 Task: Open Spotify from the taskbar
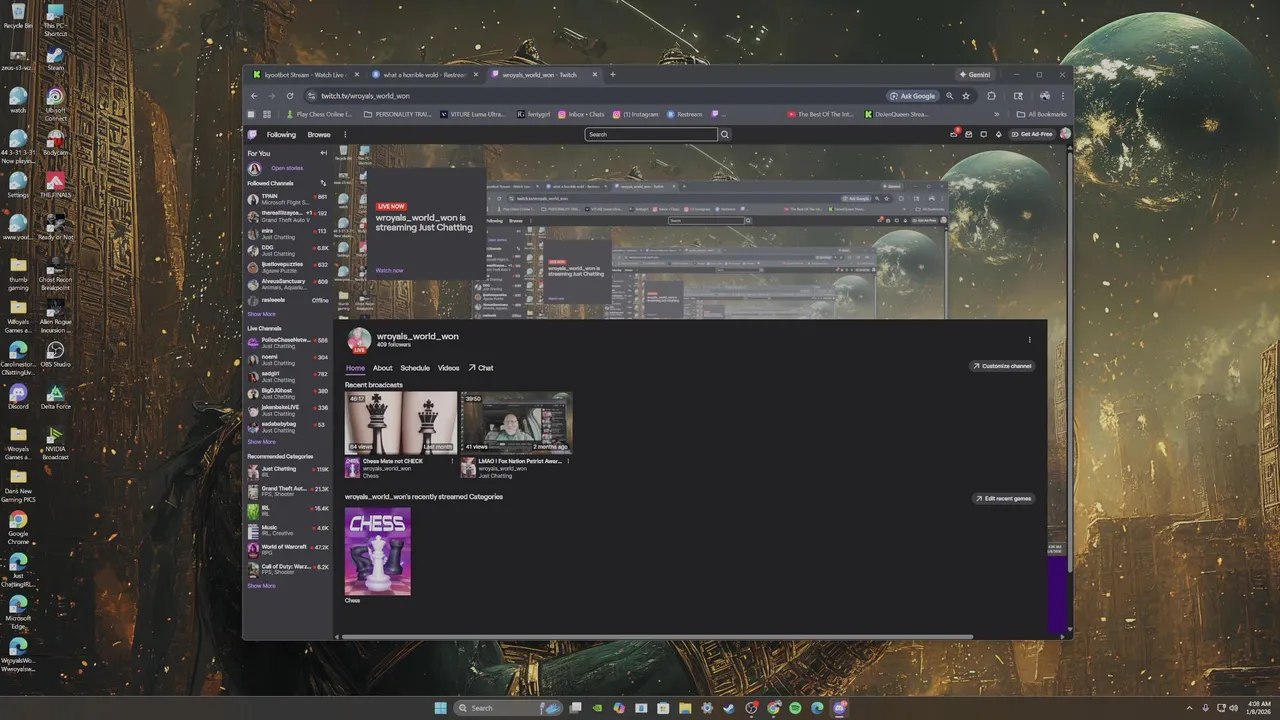pyautogui.click(x=795, y=708)
